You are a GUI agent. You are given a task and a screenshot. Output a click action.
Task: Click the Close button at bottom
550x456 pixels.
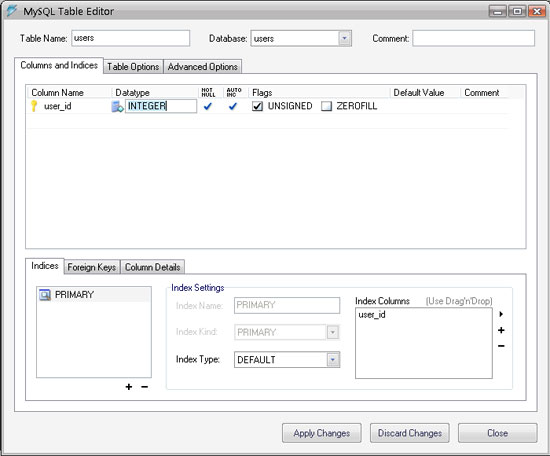click(x=497, y=433)
